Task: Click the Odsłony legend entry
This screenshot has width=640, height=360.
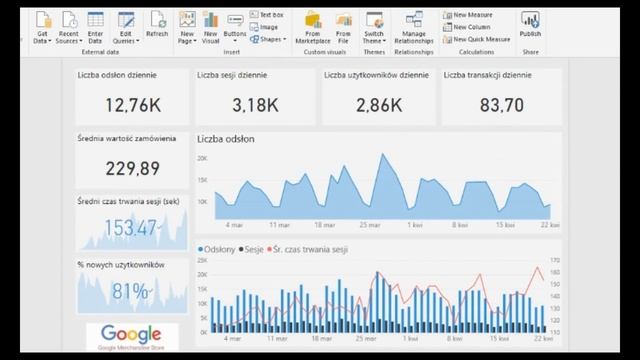Action: (217, 249)
